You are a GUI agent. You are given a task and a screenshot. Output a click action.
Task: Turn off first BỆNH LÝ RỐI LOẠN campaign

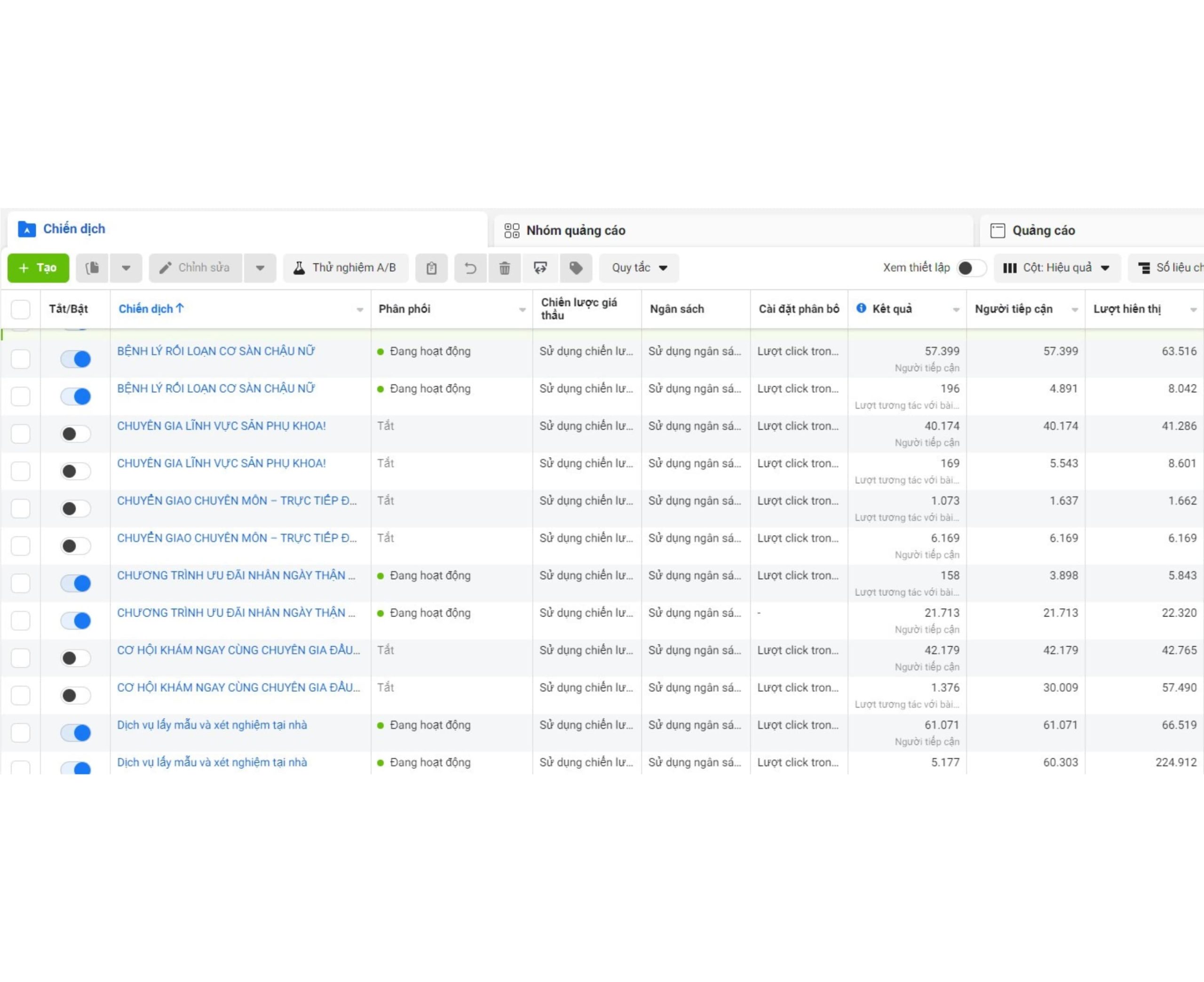pyautogui.click(x=76, y=359)
